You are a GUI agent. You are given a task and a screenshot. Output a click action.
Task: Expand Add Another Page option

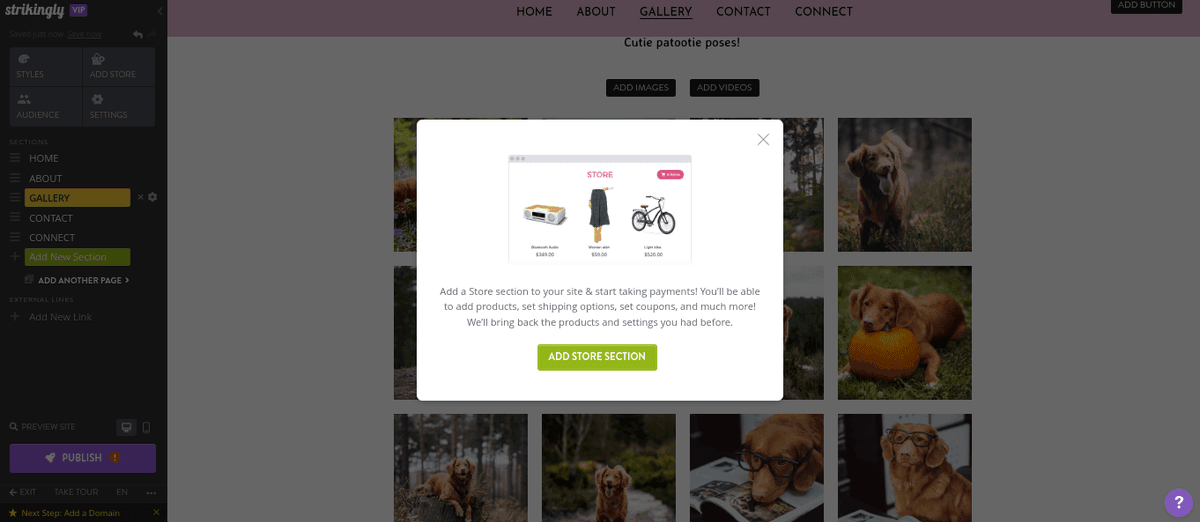[x=83, y=280]
